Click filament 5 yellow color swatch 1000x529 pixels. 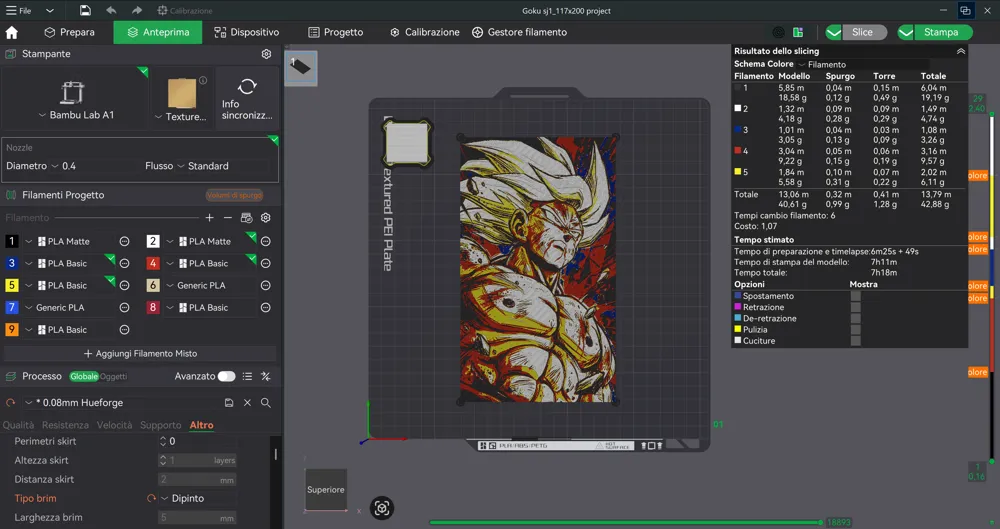click(x=11, y=285)
